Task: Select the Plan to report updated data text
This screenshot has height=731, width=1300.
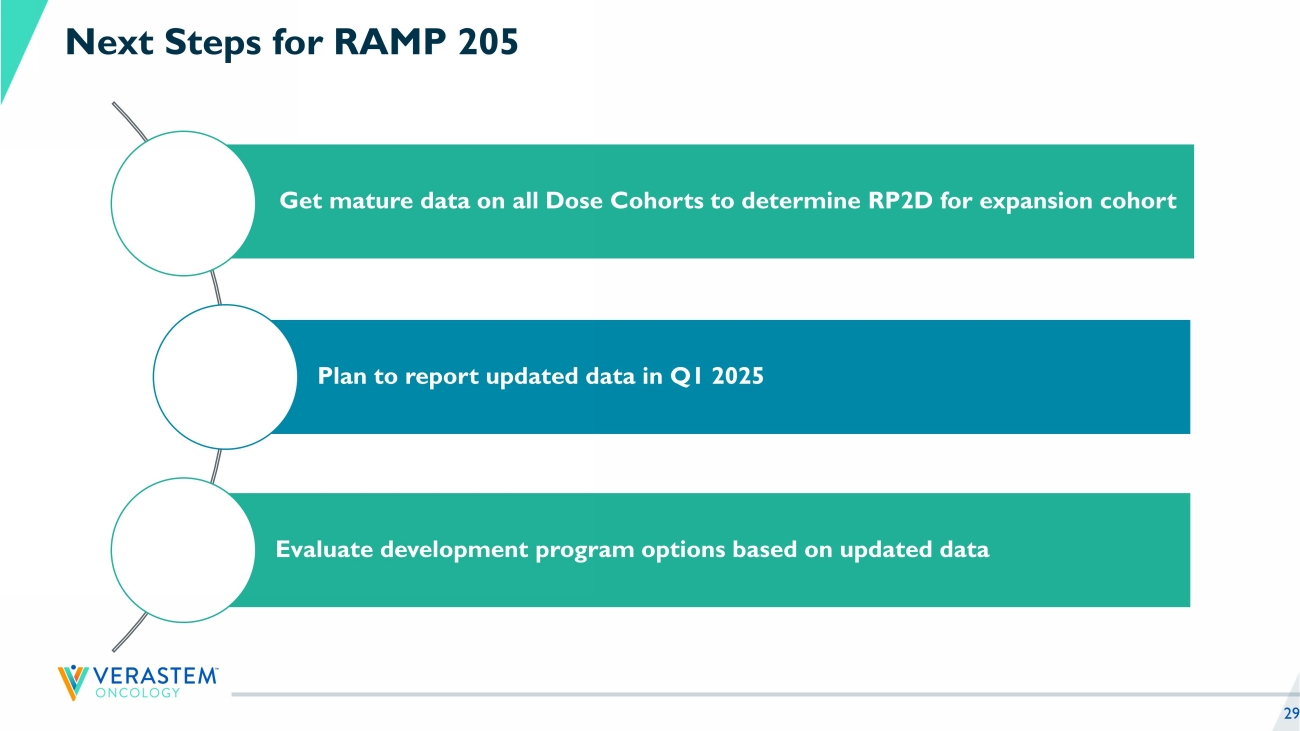Action: 540,376
